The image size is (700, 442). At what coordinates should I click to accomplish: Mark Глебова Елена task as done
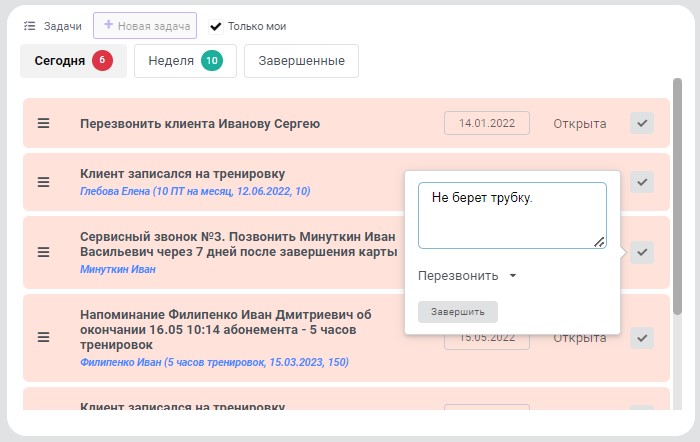click(642, 182)
